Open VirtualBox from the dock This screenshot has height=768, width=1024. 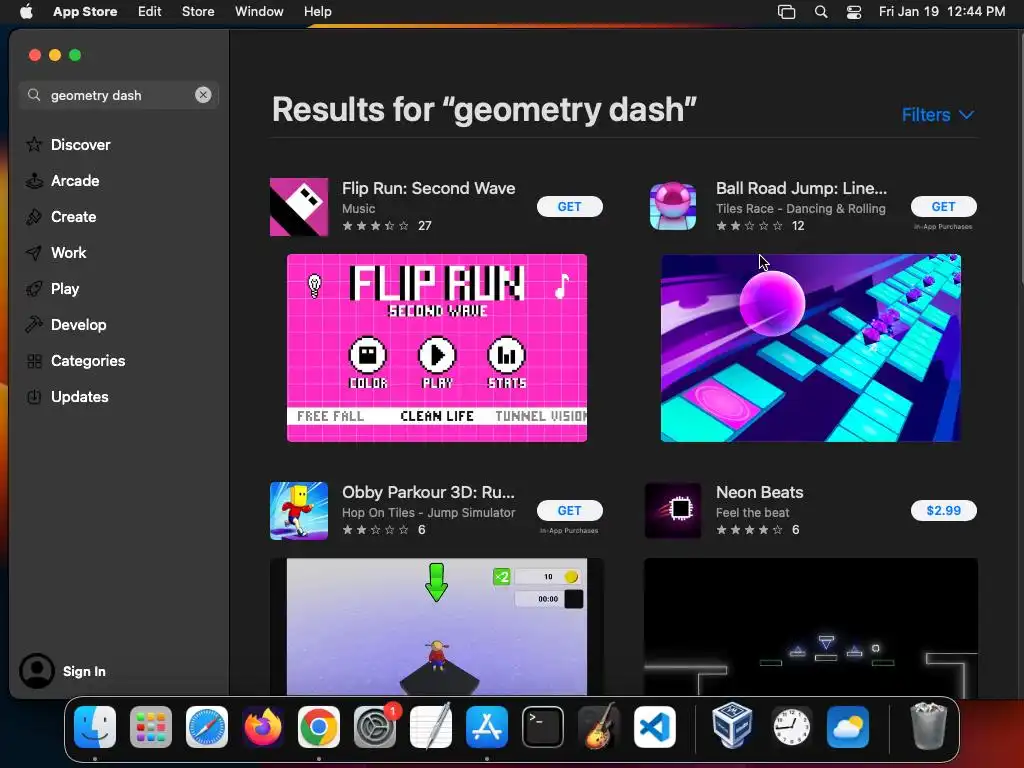pos(732,726)
